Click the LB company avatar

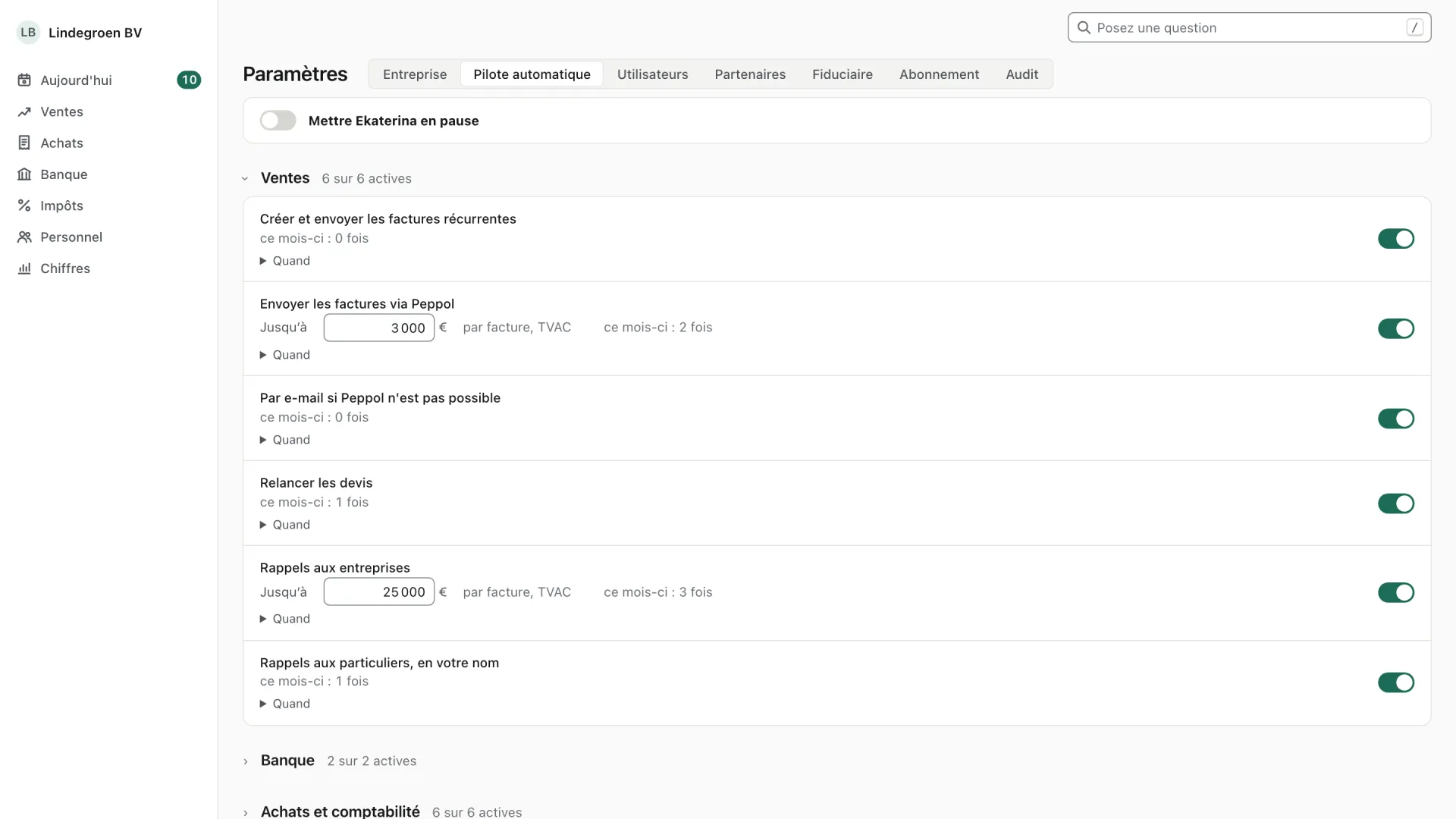coord(28,33)
